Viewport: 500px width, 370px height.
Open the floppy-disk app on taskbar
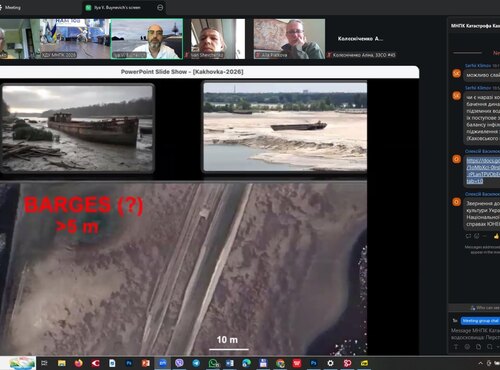tap(263, 363)
